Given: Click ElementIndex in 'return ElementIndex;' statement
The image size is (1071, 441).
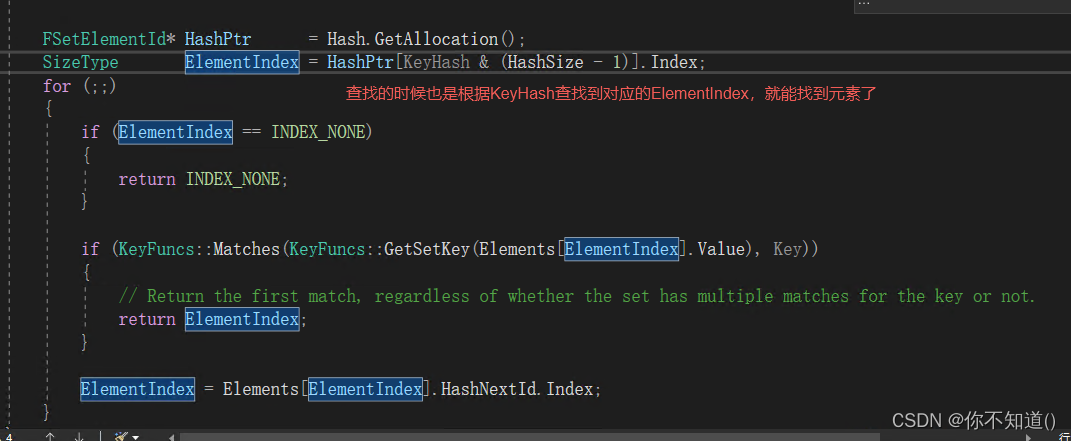Looking at the screenshot, I should 242,319.
